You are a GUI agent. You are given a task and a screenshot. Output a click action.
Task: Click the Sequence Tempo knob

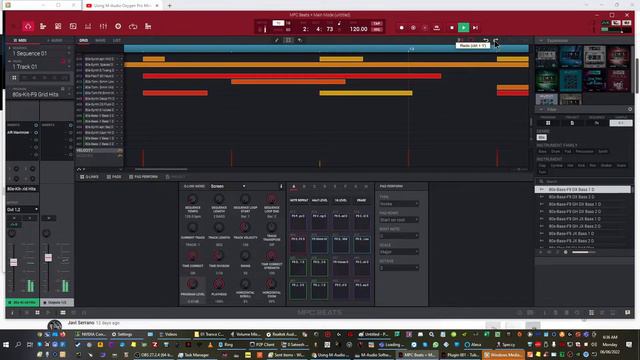[192, 199]
